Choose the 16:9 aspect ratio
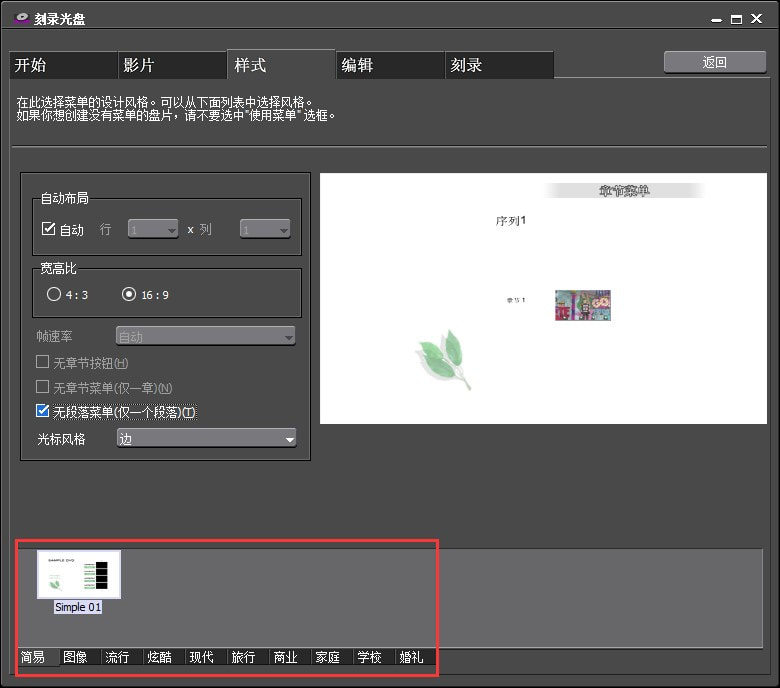 pyautogui.click(x=128, y=294)
